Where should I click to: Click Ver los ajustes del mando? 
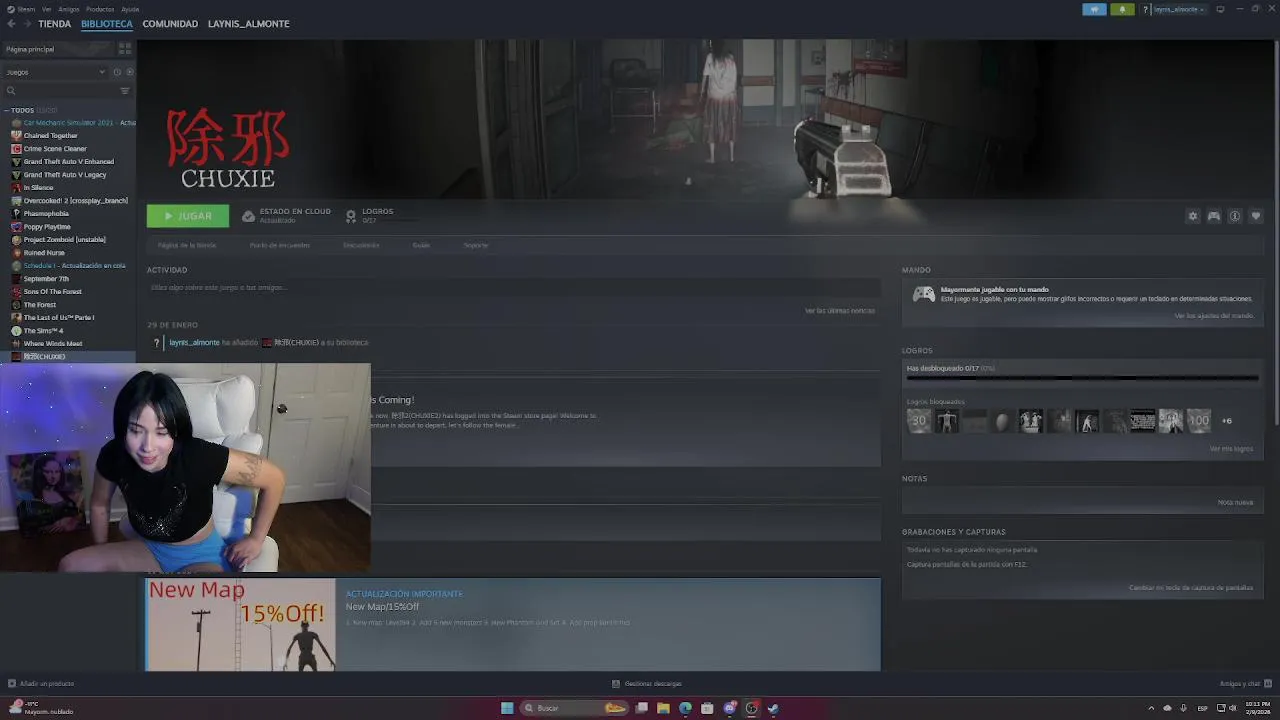pos(1214,316)
